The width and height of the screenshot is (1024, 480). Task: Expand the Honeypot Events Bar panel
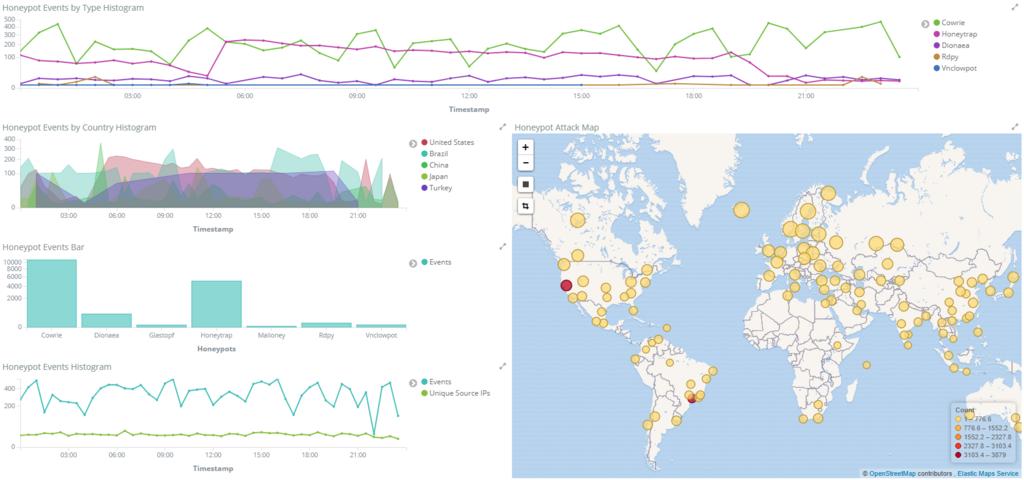click(x=503, y=246)
